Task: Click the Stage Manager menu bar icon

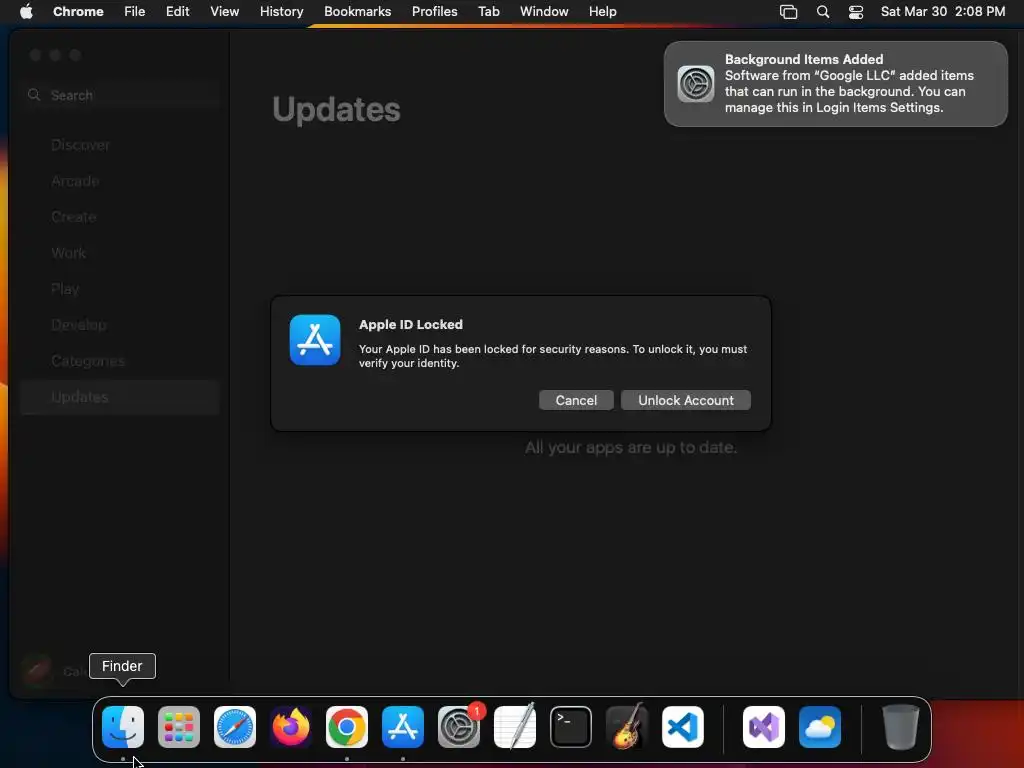Action: 789,11
